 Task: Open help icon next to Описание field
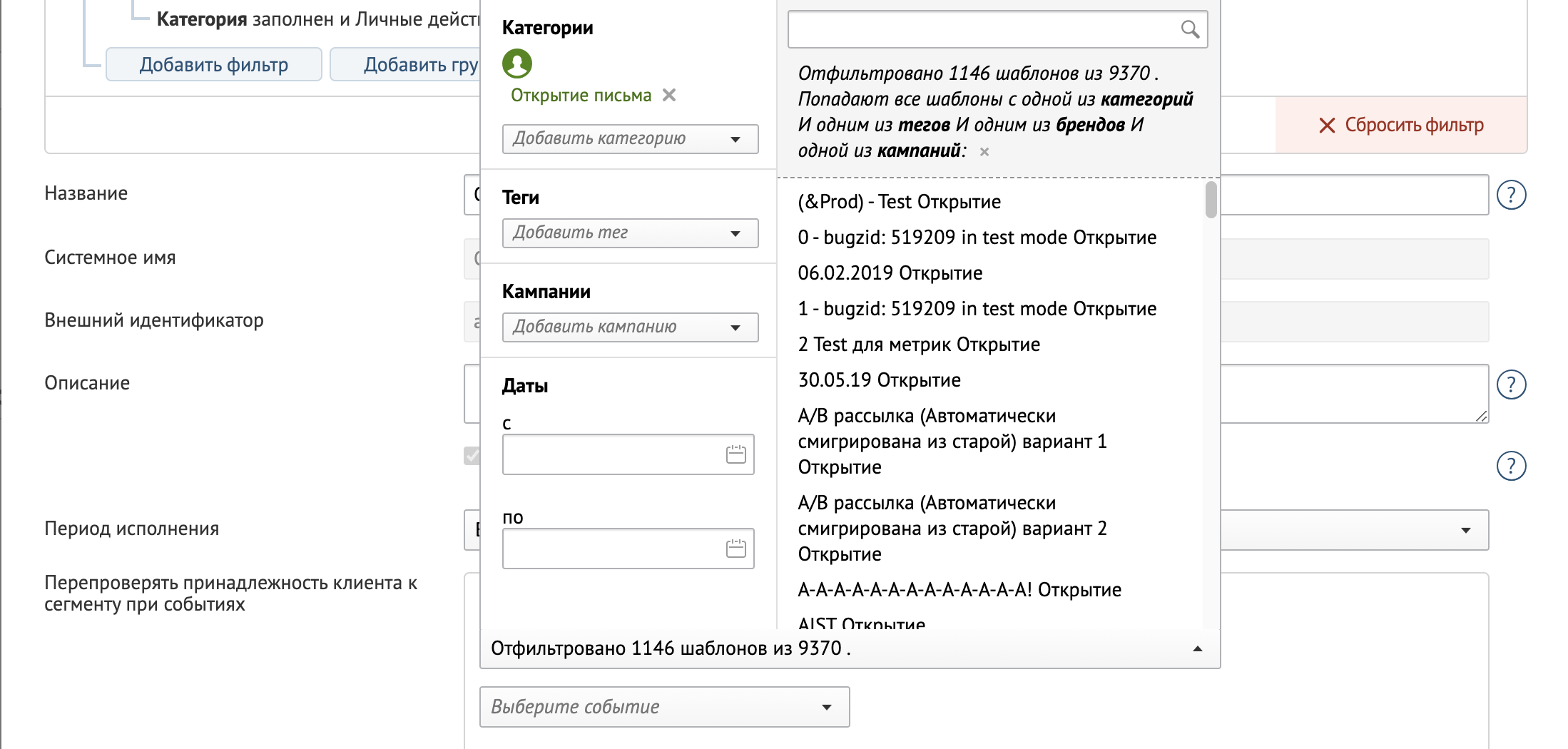click(x=1511, y=384)
